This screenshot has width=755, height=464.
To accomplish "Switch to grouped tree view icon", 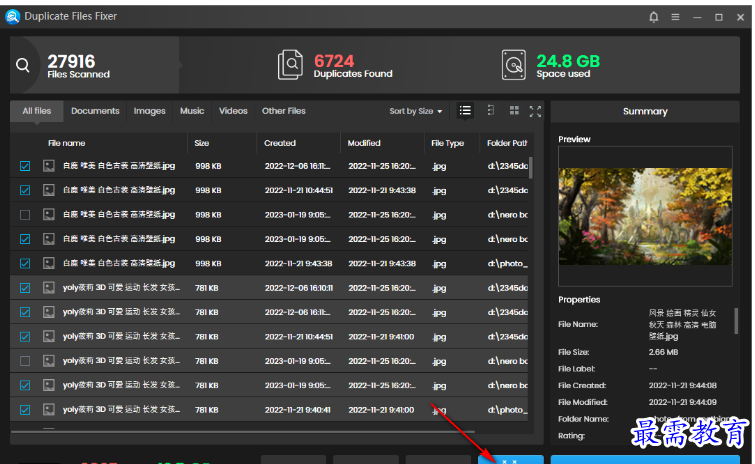I will (x=491, y=111).
